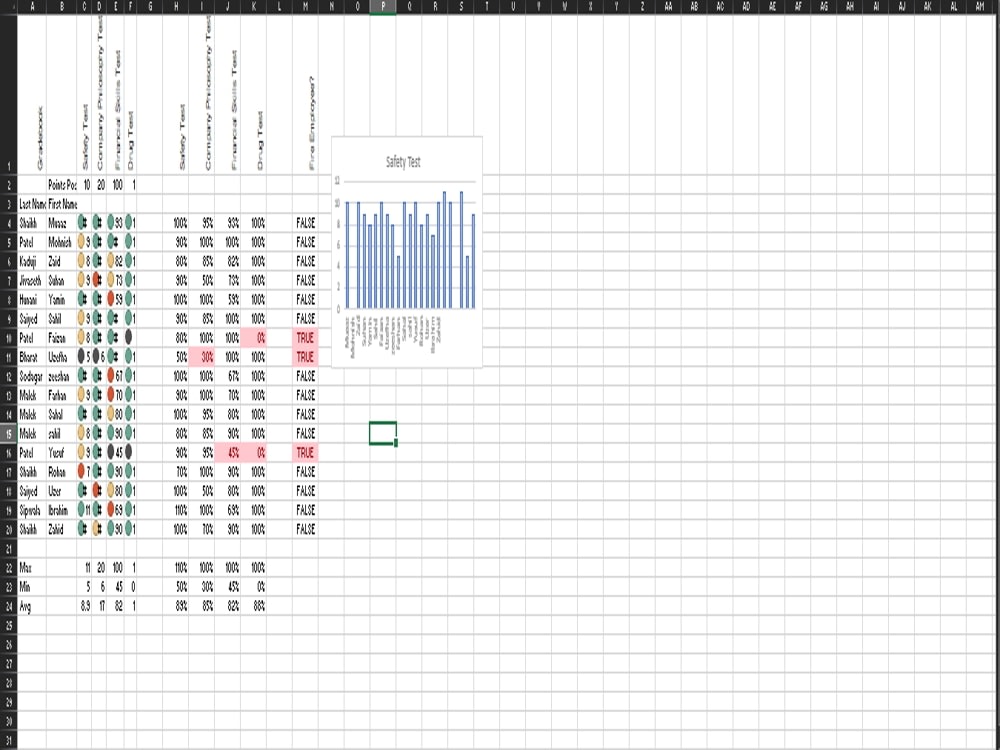Image resolution: width=1000 pixels, height=750 pixels.
Task: Click dark gray icon cell showing 6 in row 11
Action: click(x=99, y=357)
